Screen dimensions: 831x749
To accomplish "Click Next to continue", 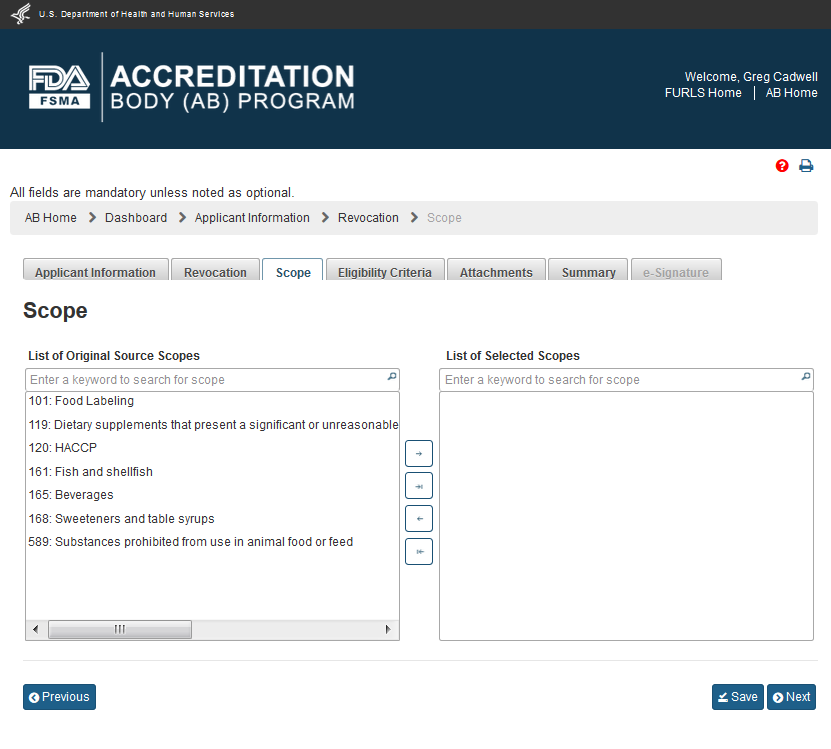I will [791, 697].
